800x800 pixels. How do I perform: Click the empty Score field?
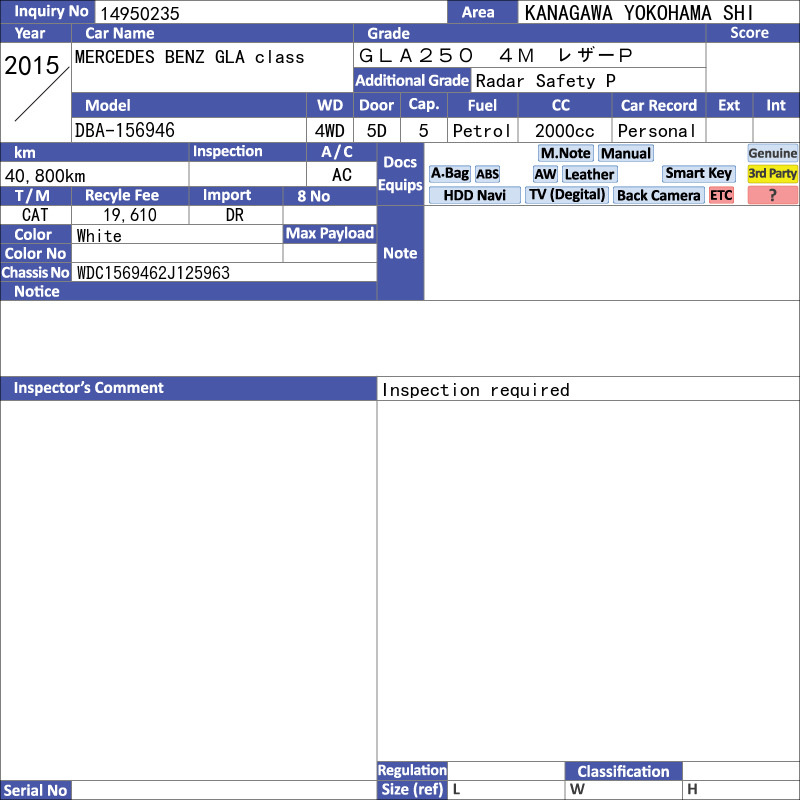[x=753, y=67]
